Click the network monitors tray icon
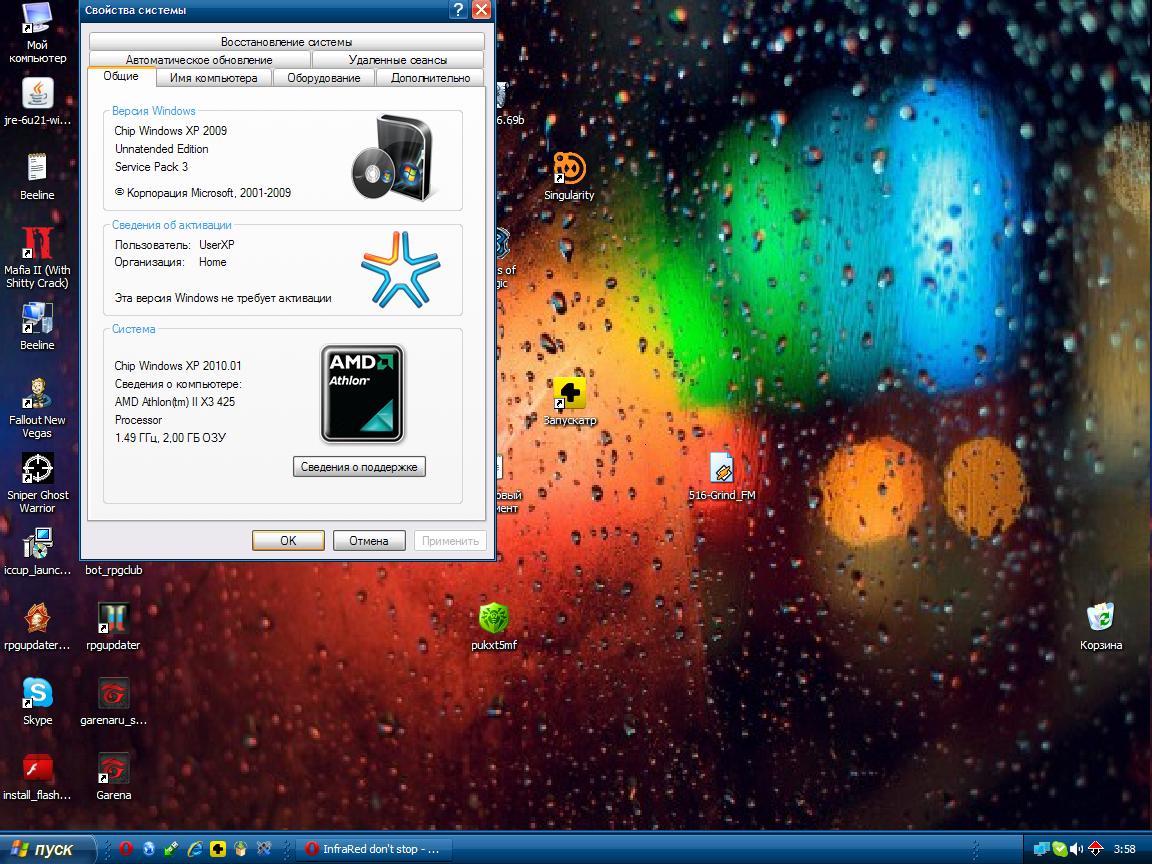The image size is (1152, 864). coord(1041,849)
